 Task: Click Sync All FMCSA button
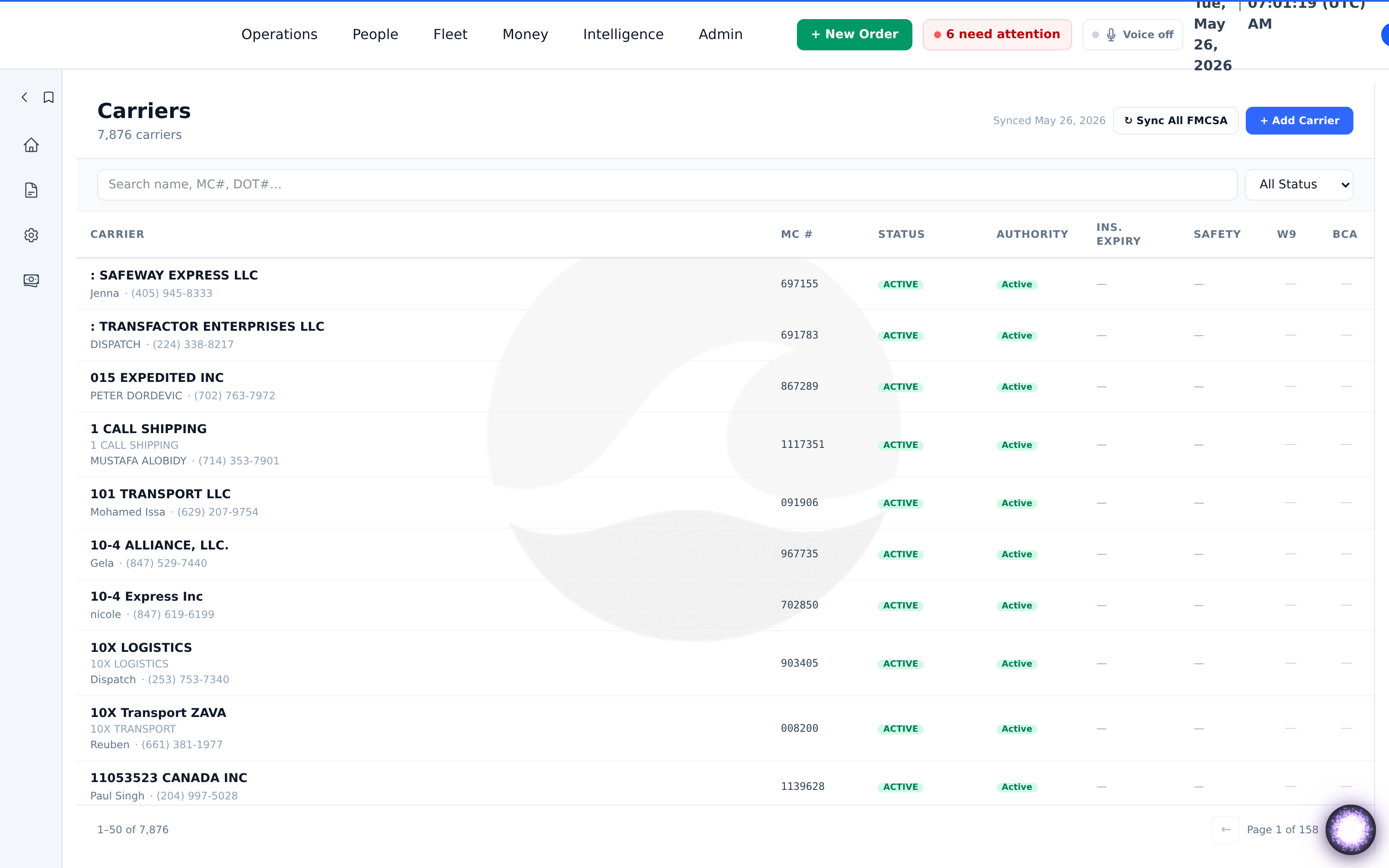[1175, 121]
